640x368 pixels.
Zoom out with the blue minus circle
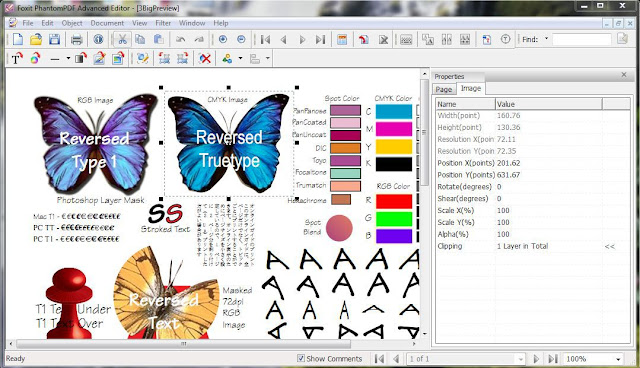tap(241, 39)
